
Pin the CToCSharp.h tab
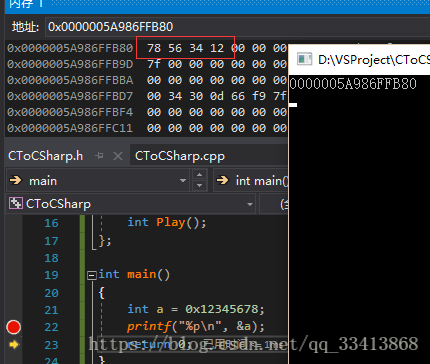click(x=99, y=156)
